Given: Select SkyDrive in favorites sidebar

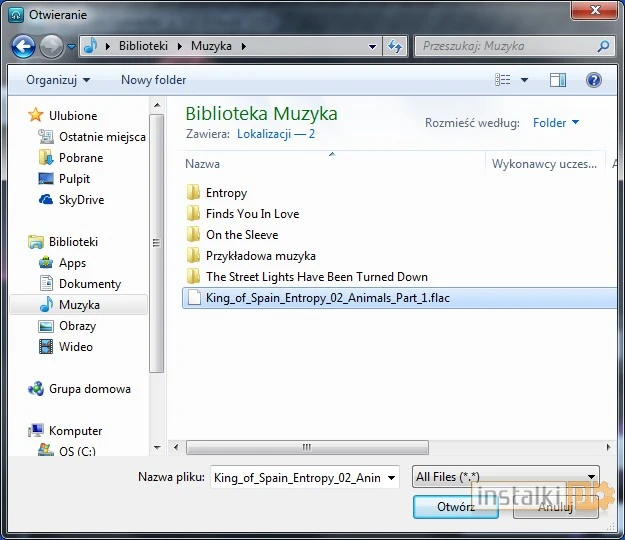Looking at the screenshot, I should point(81,200).
